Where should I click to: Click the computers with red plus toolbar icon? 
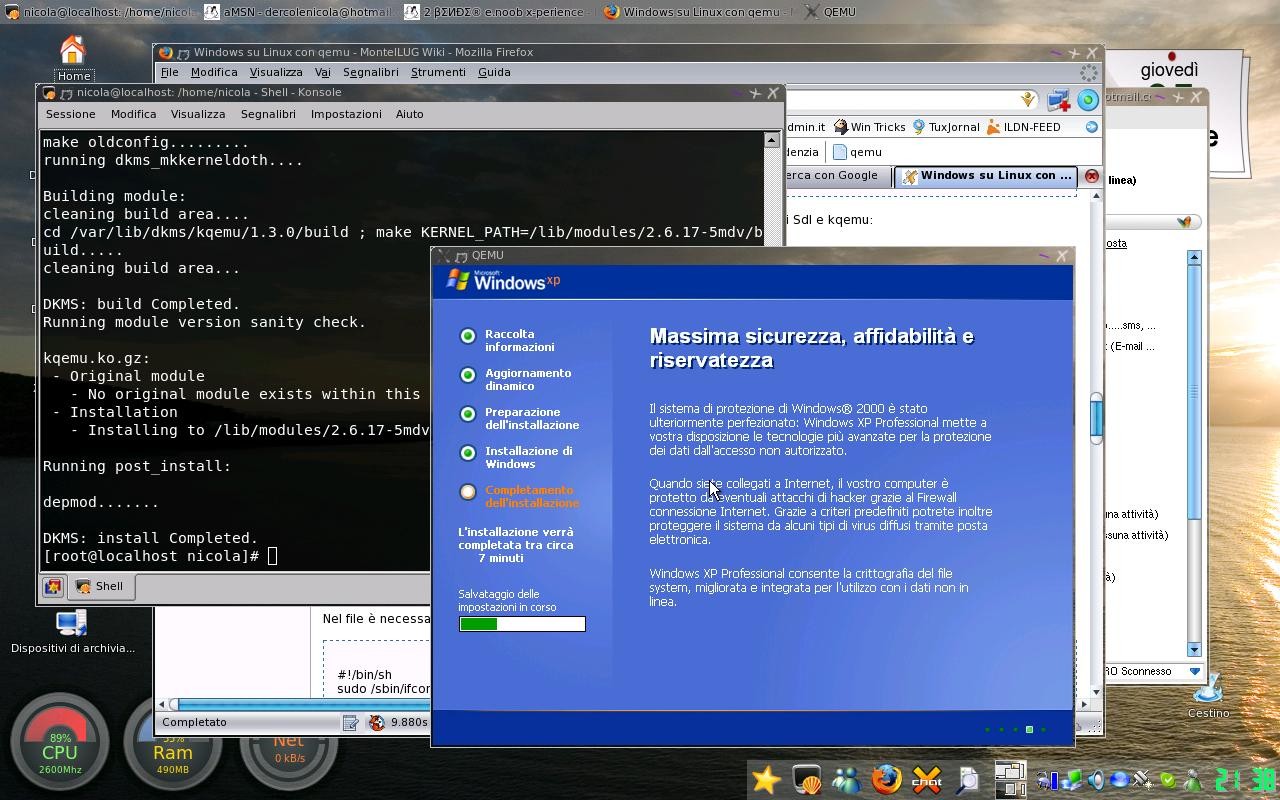pos(1059,99)
